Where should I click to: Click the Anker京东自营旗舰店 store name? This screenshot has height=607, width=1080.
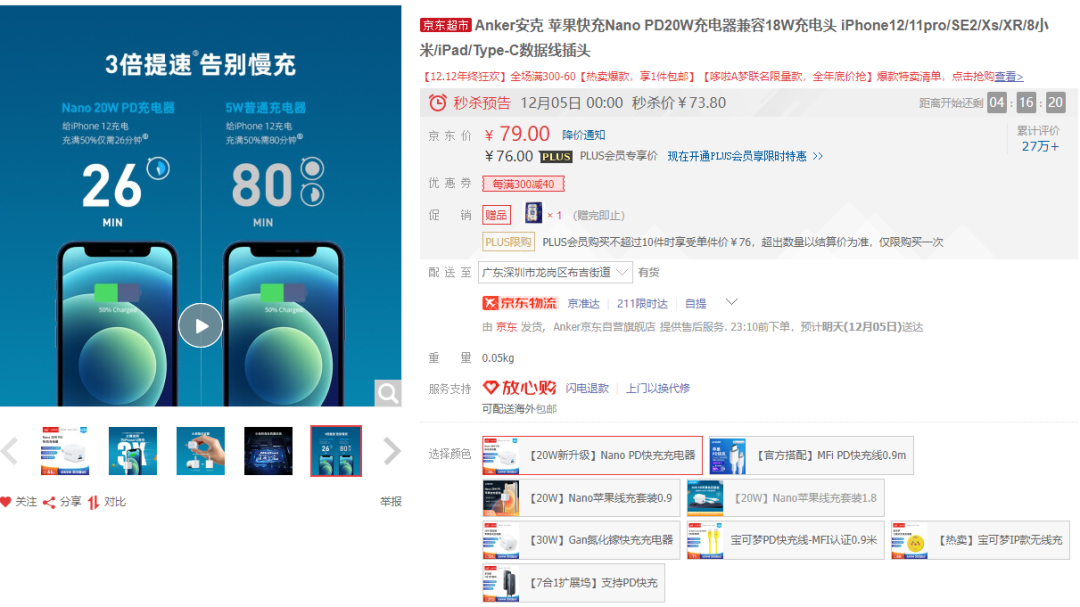(604, 327)
